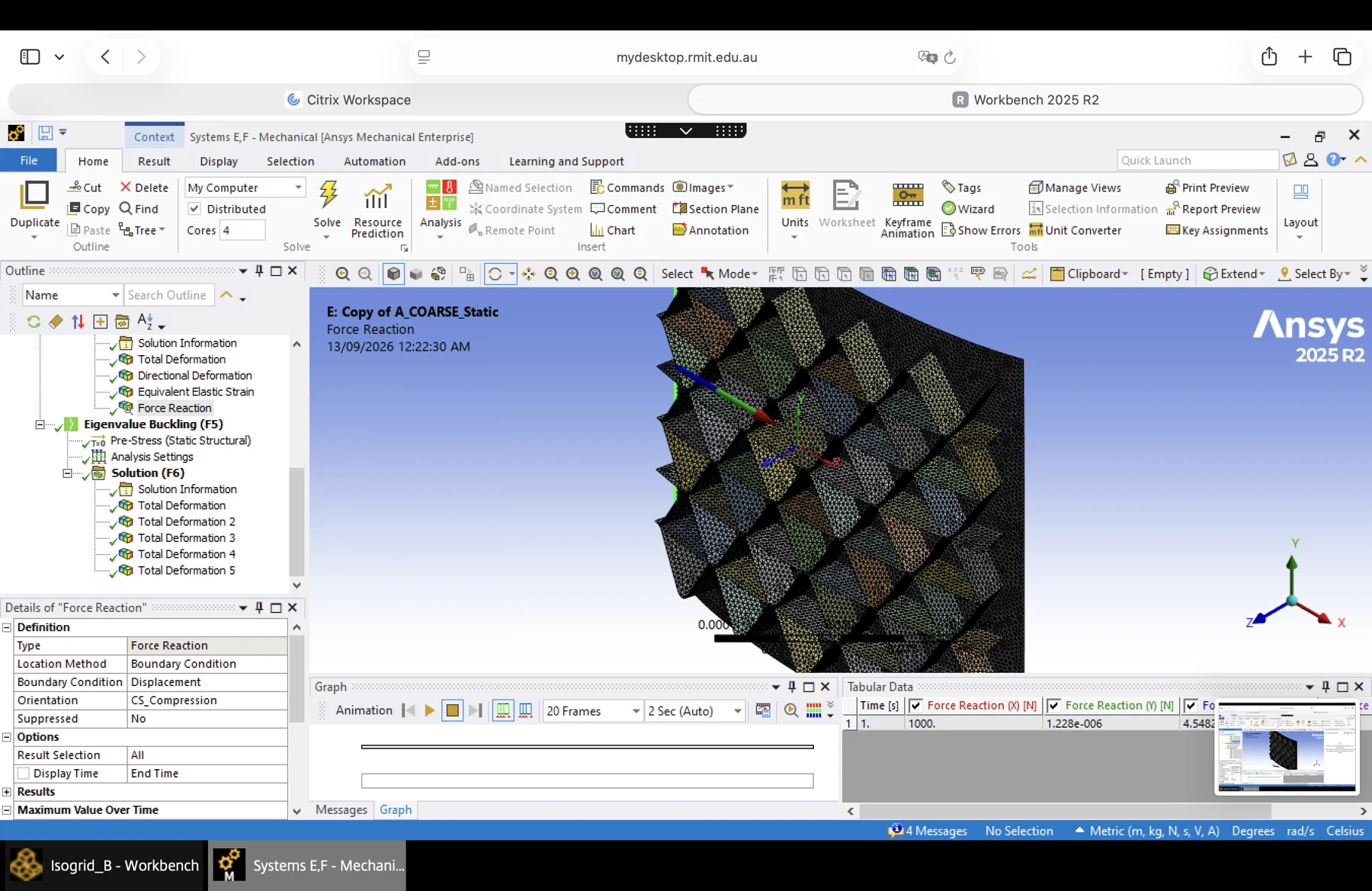The width and height of the screenshot is (1372, 891).
Task: Insert an Annotation
Action: (710, 230)
